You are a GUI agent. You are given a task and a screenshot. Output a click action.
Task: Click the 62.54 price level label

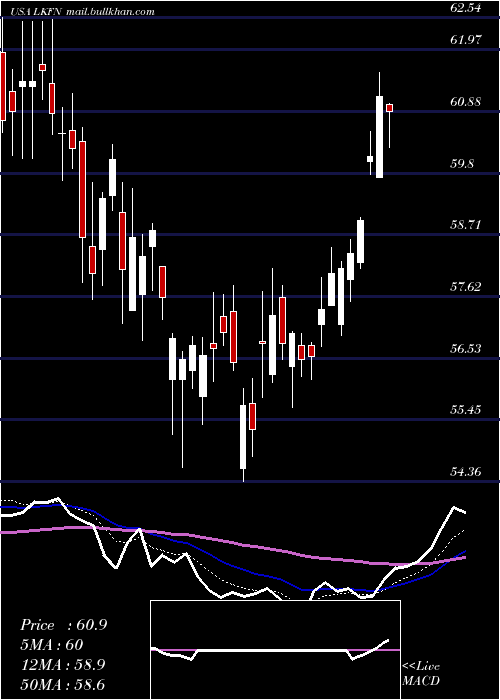pyautogui.click(x=466, y=8)
